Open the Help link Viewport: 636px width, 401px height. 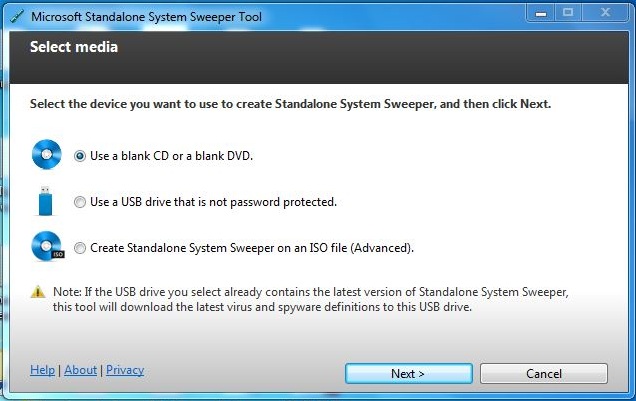[42, 370]
